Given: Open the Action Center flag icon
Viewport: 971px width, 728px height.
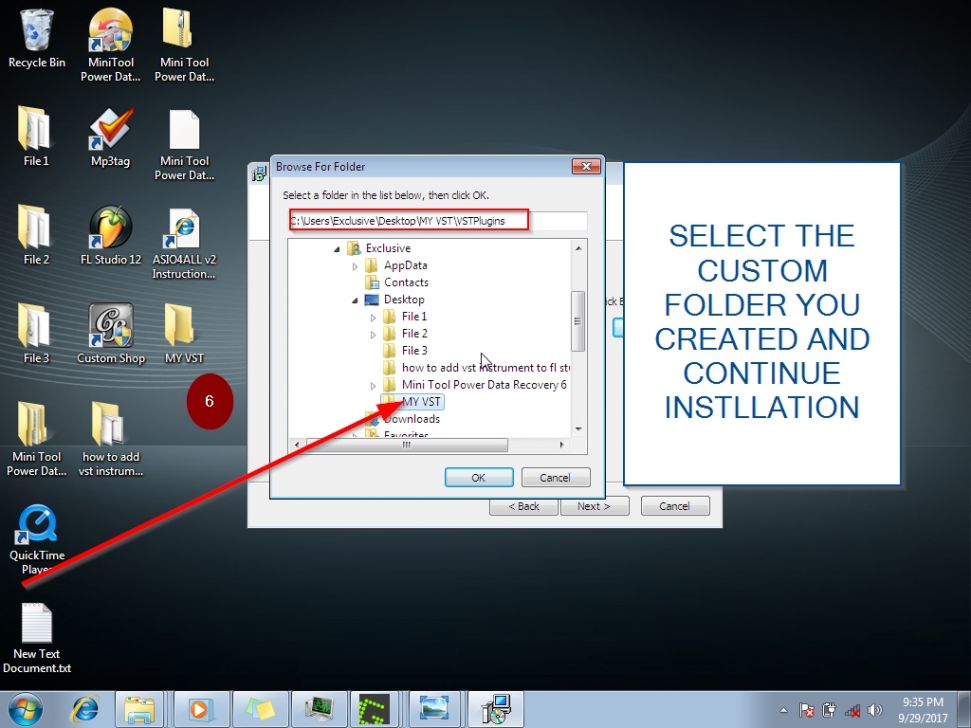Looking at the screenshot, I should 806,710.
